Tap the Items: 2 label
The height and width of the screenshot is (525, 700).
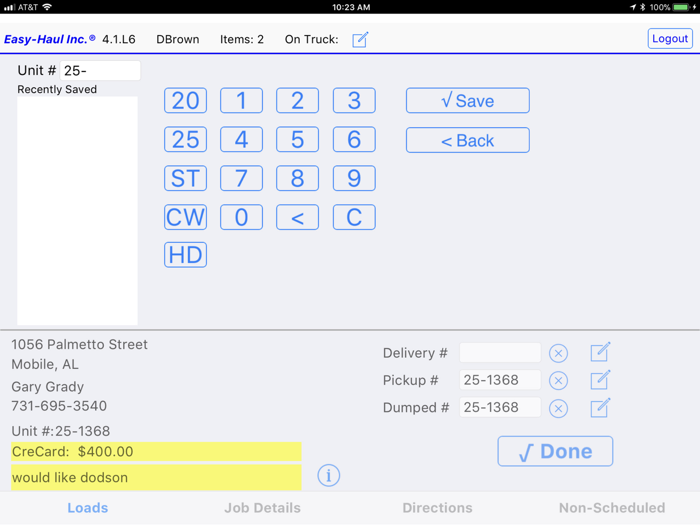[242, 39]
